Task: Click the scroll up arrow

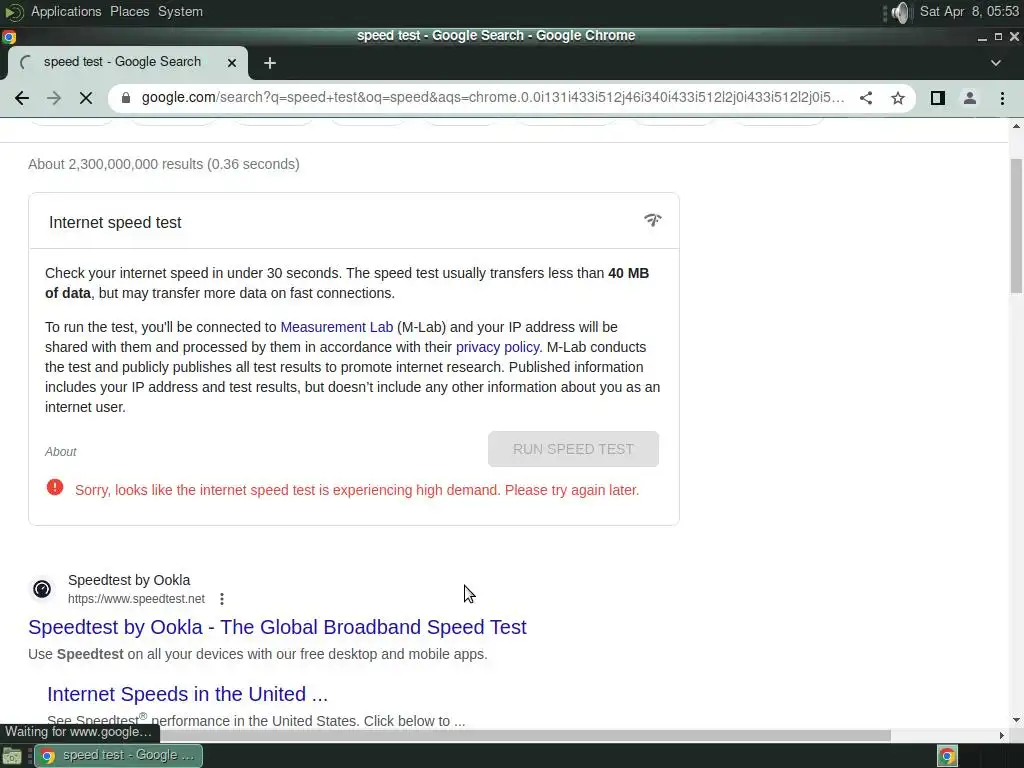Action: click(1016, 126)
